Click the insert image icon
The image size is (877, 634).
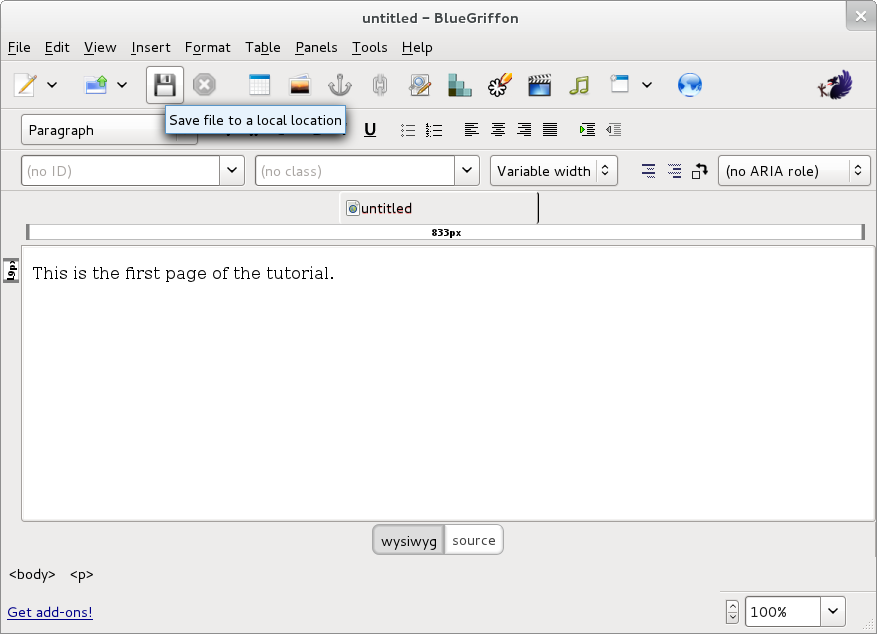pyautogui.click(x=299, y=85)
